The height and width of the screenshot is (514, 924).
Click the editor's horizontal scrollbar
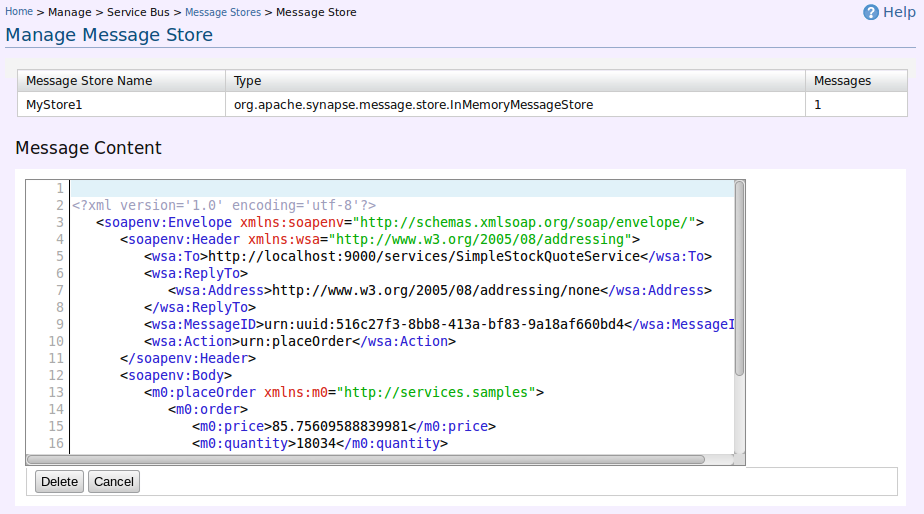[x=380, y=459]
